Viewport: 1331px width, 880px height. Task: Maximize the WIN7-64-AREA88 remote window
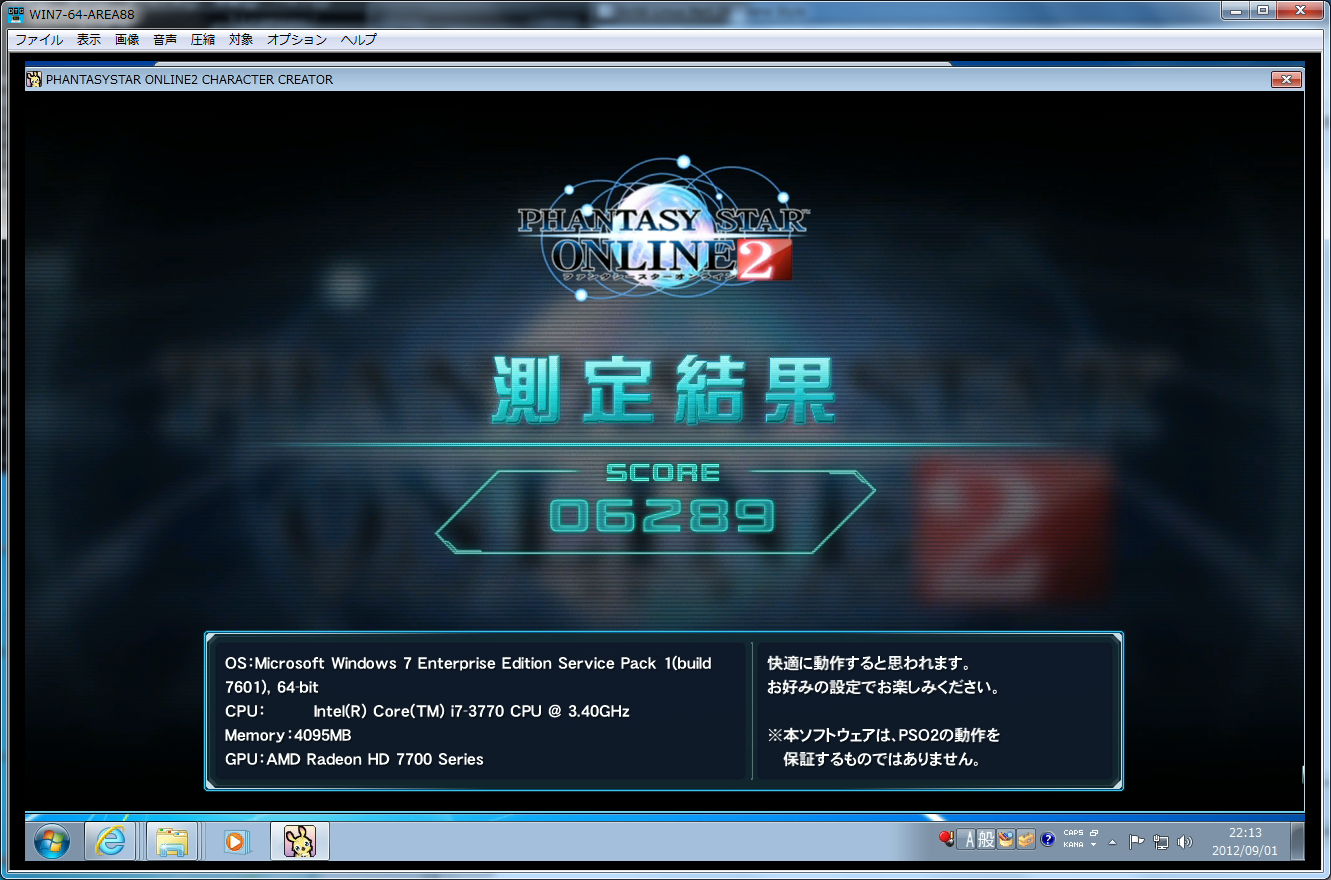coord(1265,11)
